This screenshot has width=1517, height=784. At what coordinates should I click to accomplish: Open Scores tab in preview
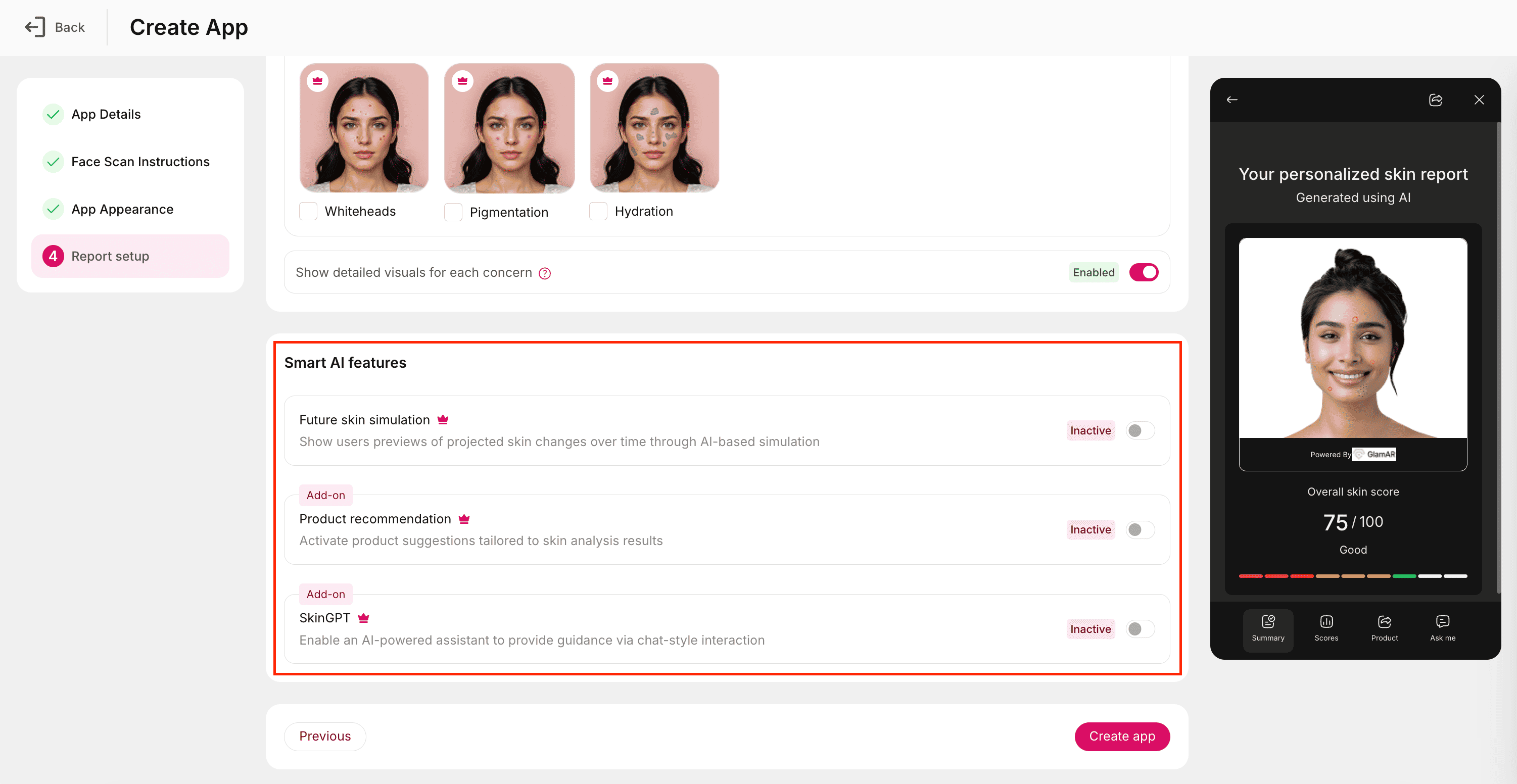pos(1326,628)
